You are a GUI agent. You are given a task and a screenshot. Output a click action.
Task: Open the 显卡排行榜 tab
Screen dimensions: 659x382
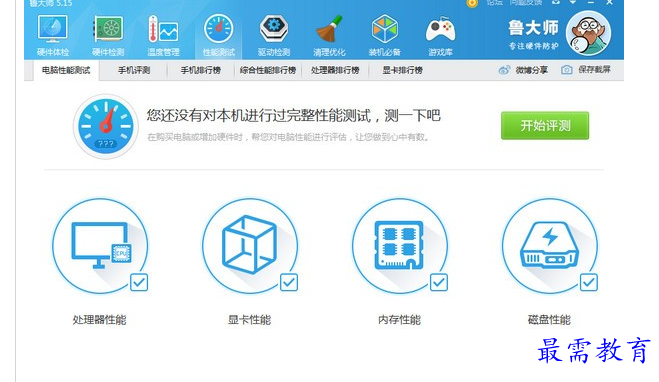pos(402,70)
